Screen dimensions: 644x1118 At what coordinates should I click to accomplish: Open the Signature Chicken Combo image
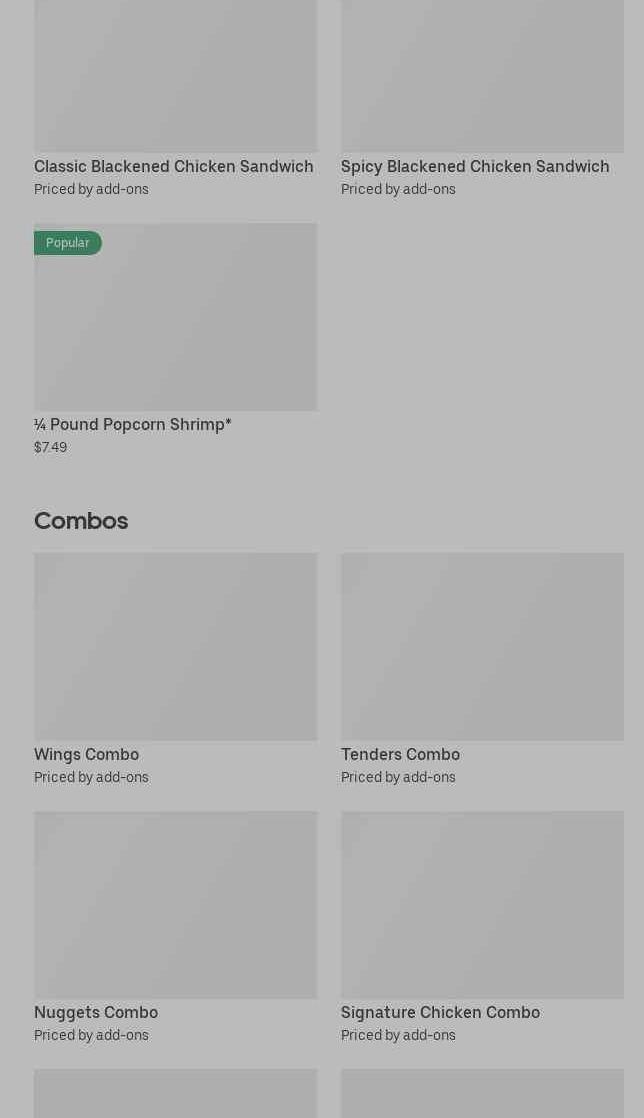[x=482, y=905]
